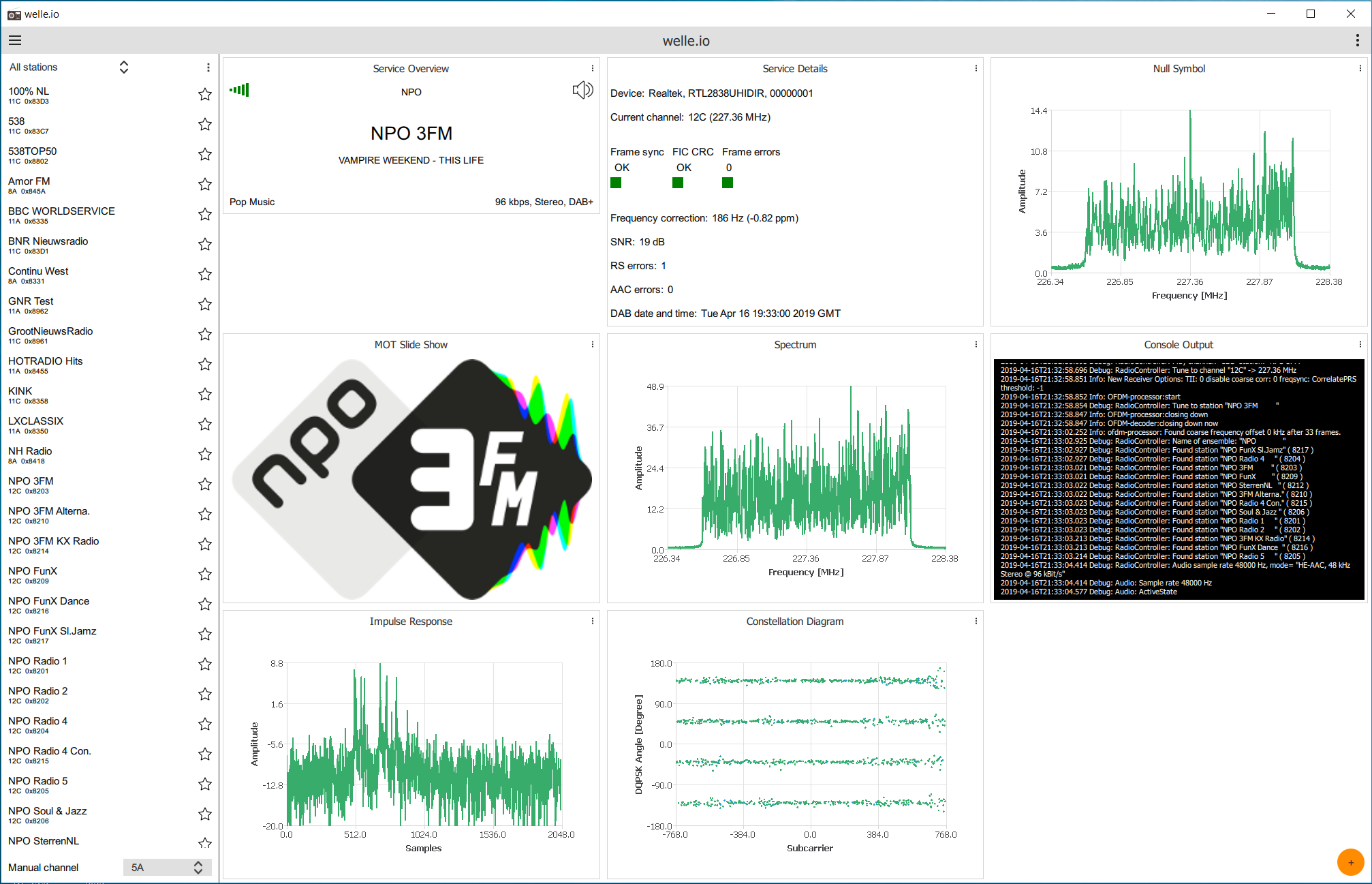The height and width of the screenshot is (884, 1372).
Task: Star the NPO FunX station
Action: (x=205, y=575)
